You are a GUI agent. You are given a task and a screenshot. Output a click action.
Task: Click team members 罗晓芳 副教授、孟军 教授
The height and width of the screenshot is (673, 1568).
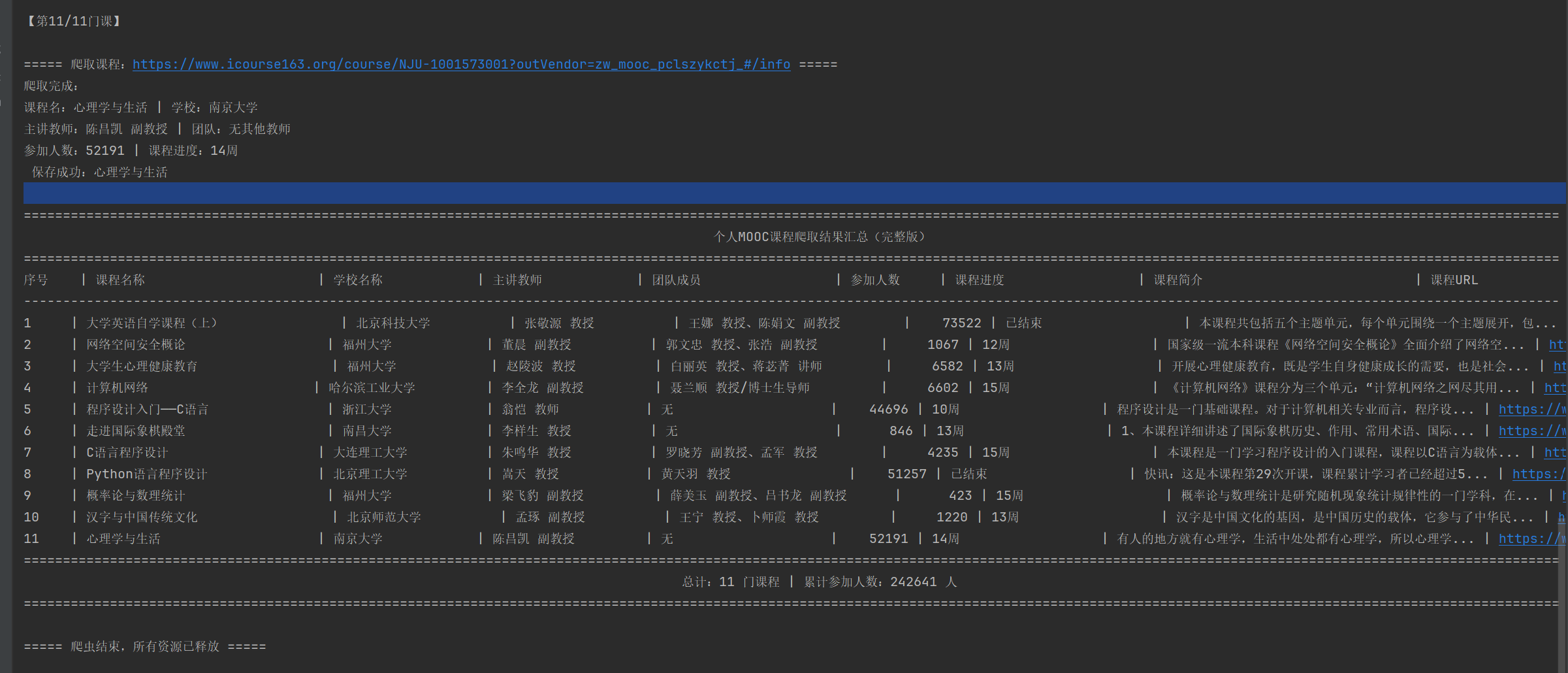click(x=741, y=452)
